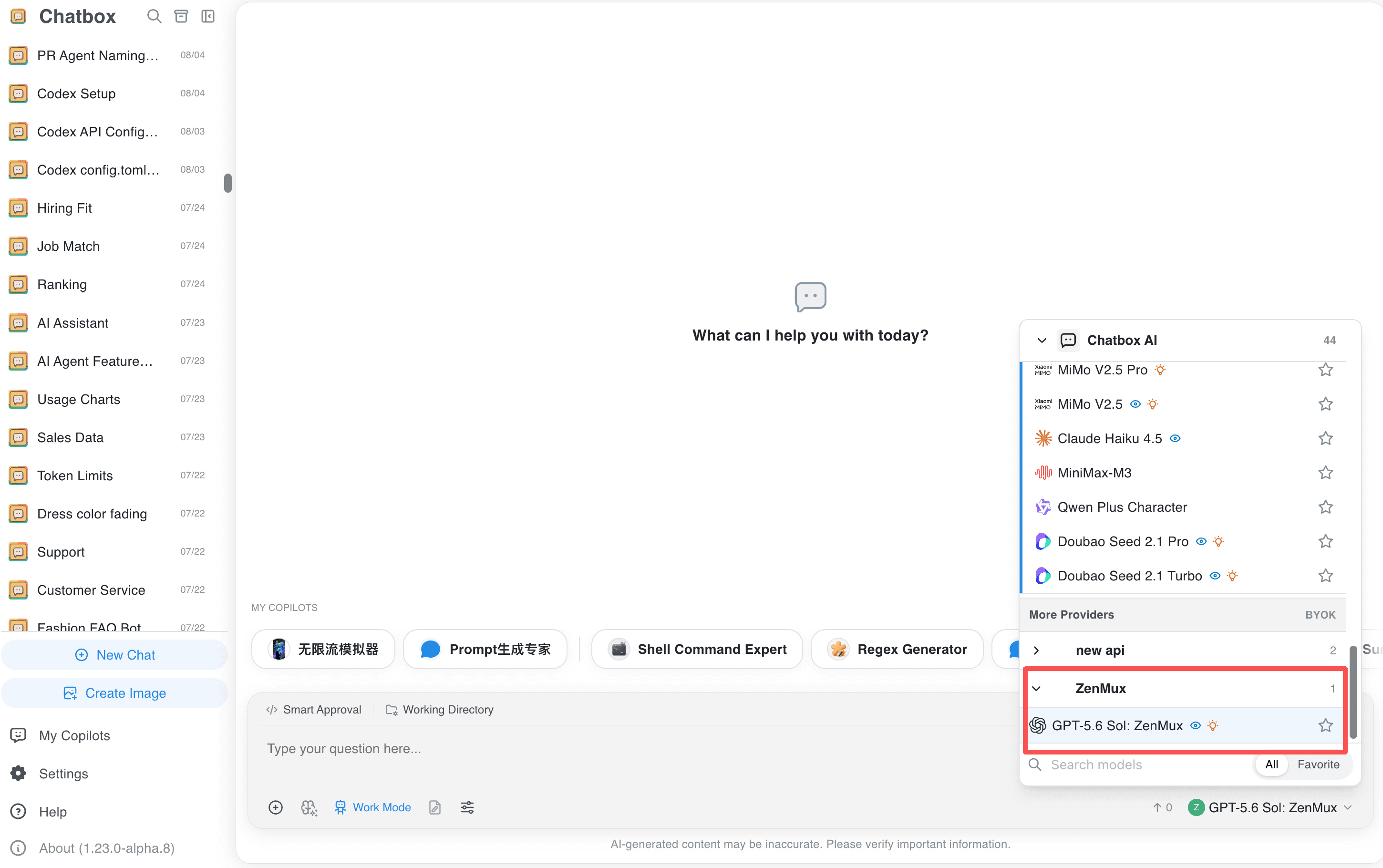Click the Settings gear icon

point(19,773)
